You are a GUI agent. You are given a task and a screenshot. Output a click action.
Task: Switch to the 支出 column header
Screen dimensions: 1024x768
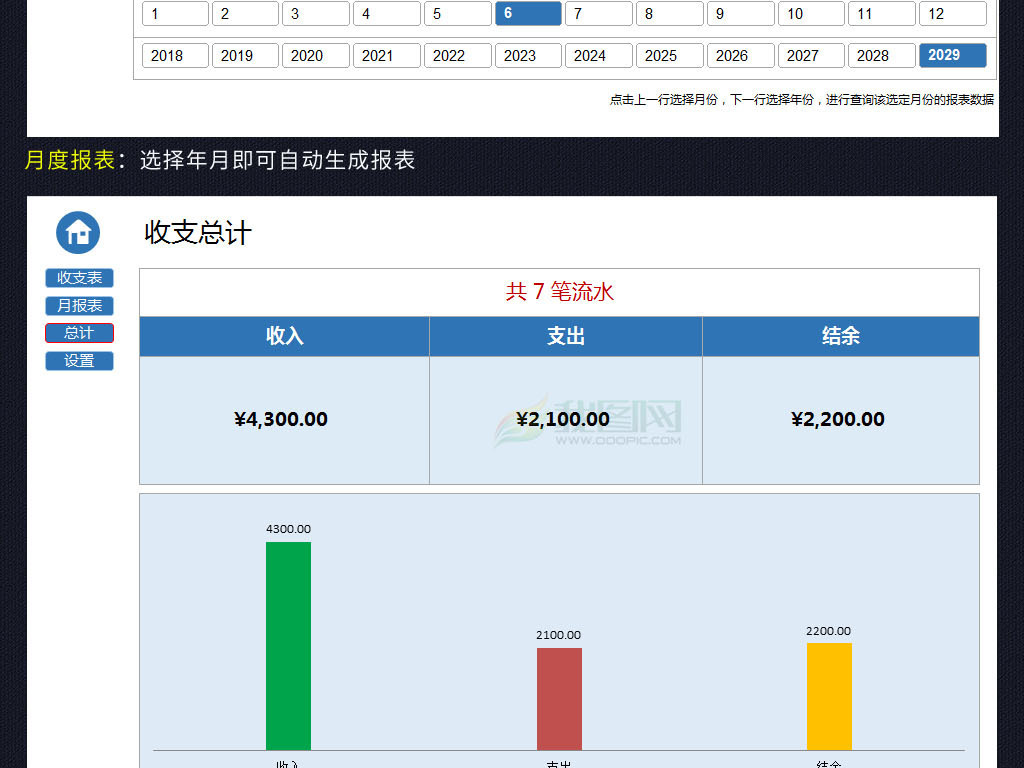565,336
